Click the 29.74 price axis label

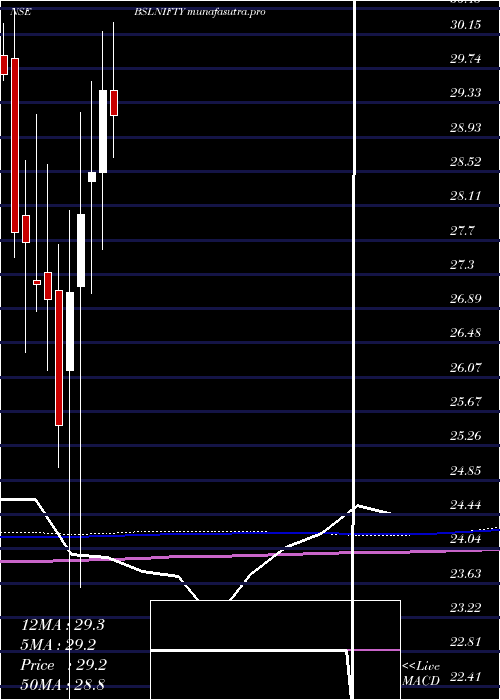pos(465,59)
